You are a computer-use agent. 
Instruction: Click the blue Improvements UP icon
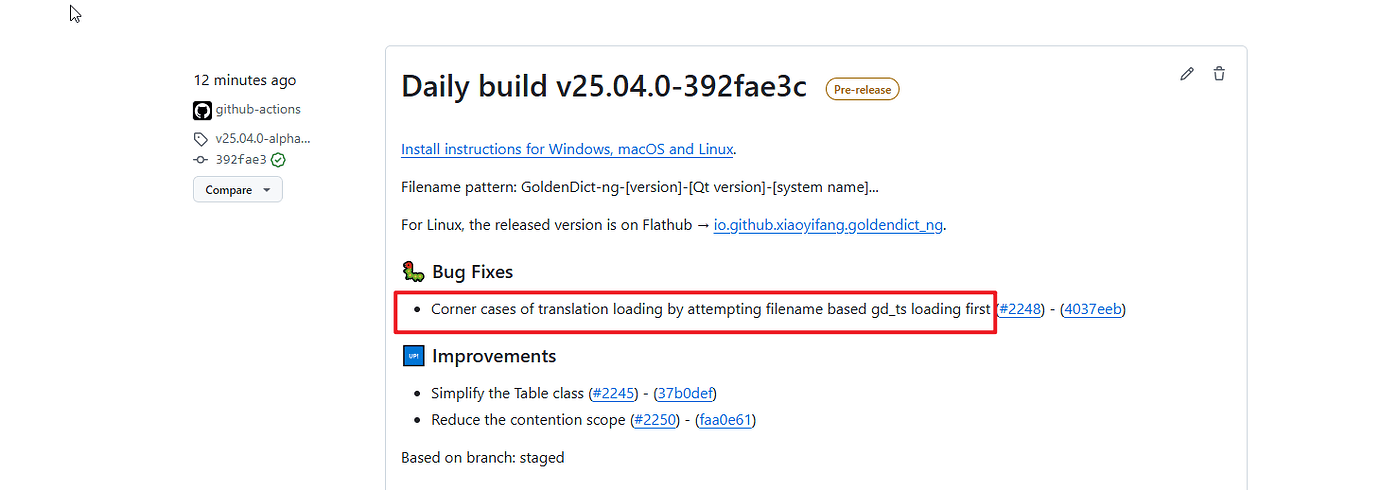point(413,356)
